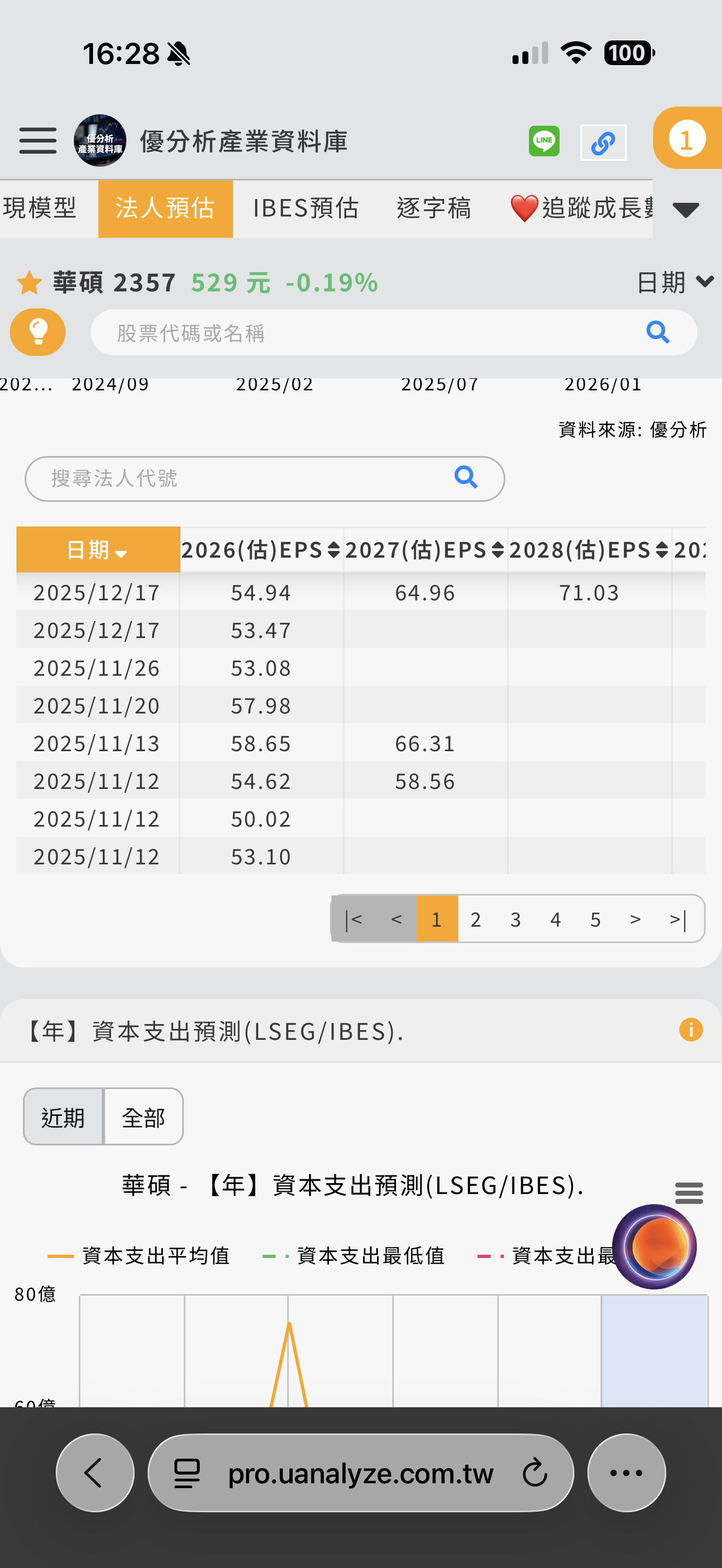722x1568 pixels.
Task: Select EPS value 53.10 cell
Action: click(261, 856)
